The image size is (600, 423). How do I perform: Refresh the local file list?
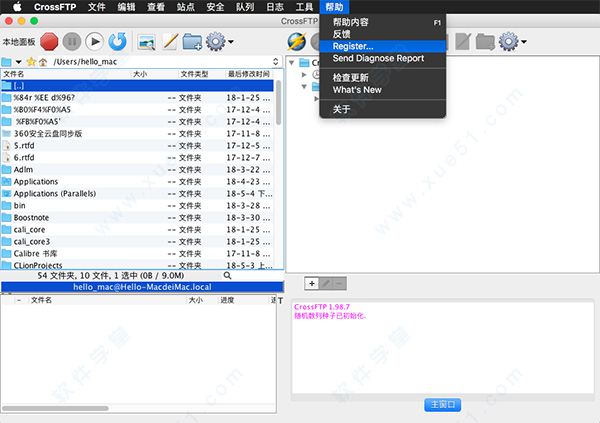(x=118, y=41)
